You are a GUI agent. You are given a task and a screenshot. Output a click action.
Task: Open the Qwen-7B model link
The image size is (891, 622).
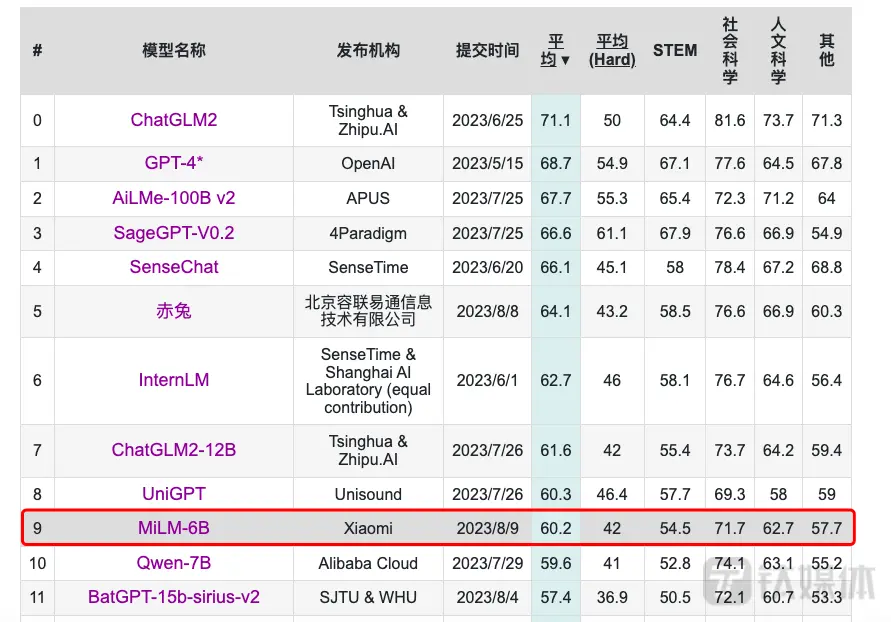pos(173,563)
